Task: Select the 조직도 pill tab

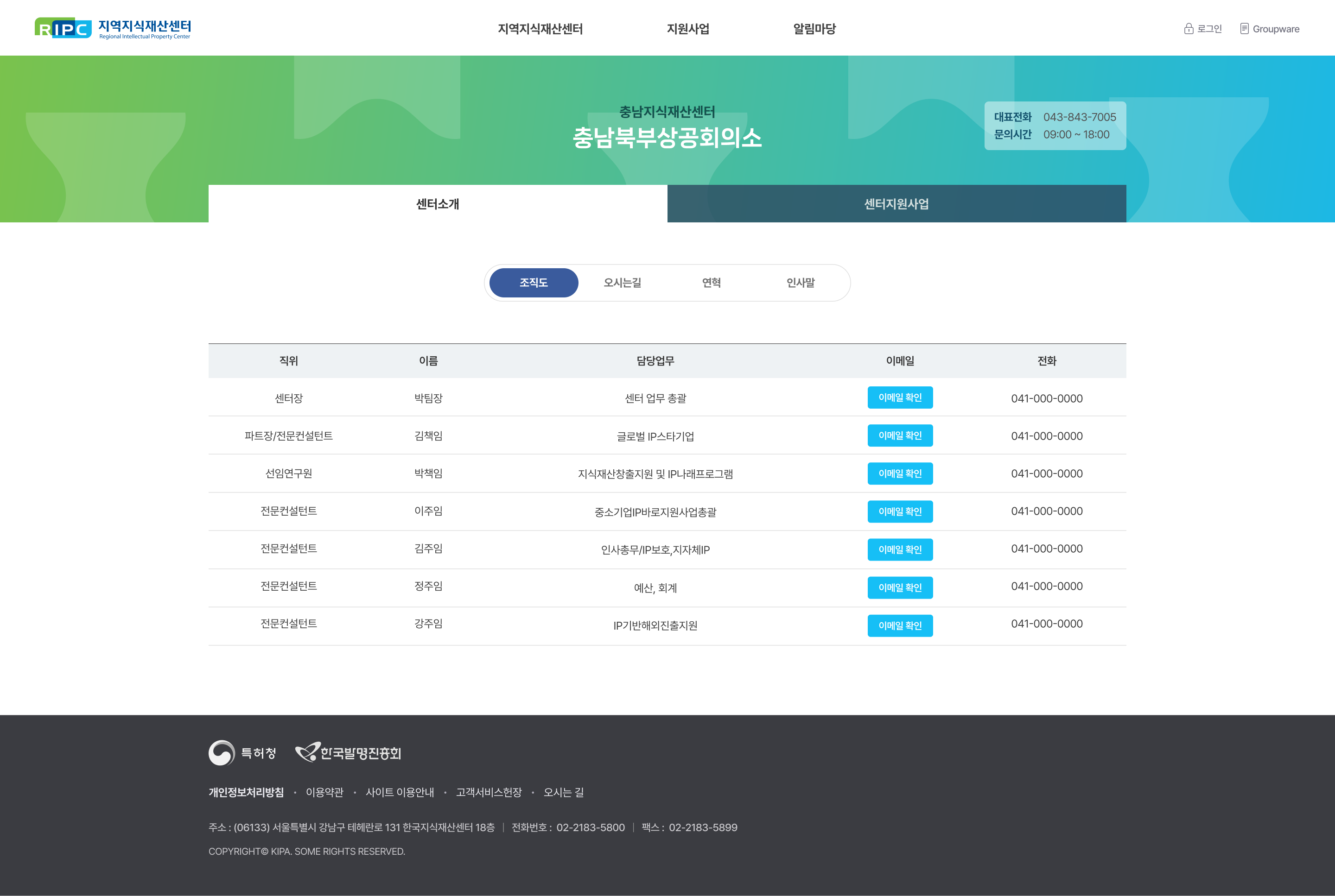Action: (534, 283)
